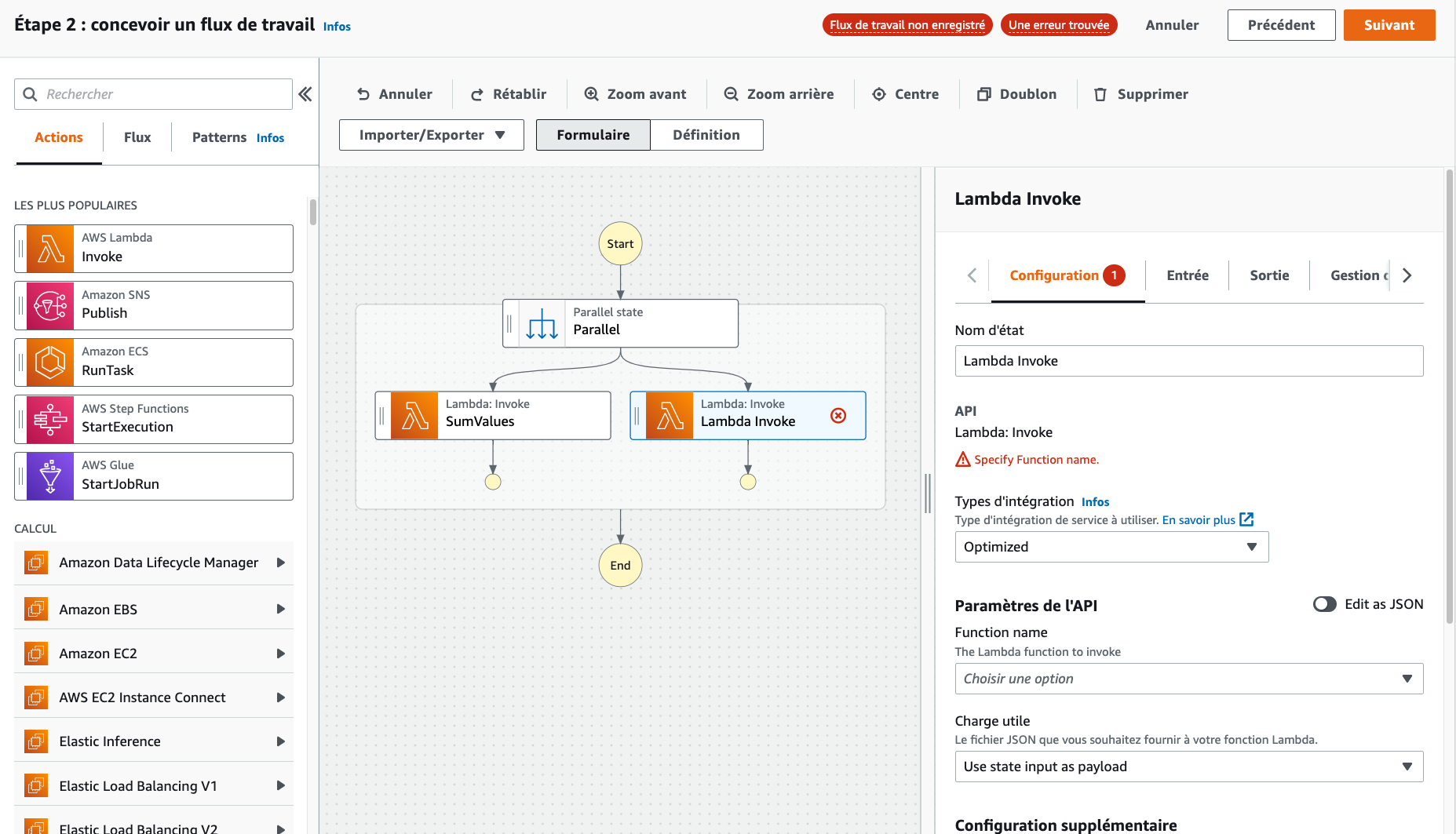The width and height of the screenshot is (1456, 834).
Task: Click the Amazon EC2 service icon
Action: 36,654
